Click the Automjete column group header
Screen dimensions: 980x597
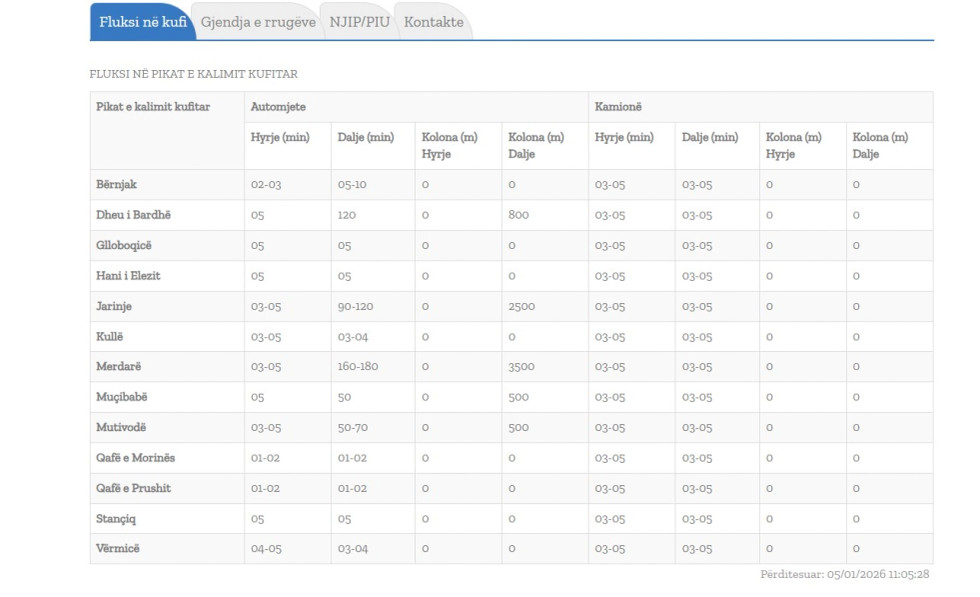click(278, 107)
